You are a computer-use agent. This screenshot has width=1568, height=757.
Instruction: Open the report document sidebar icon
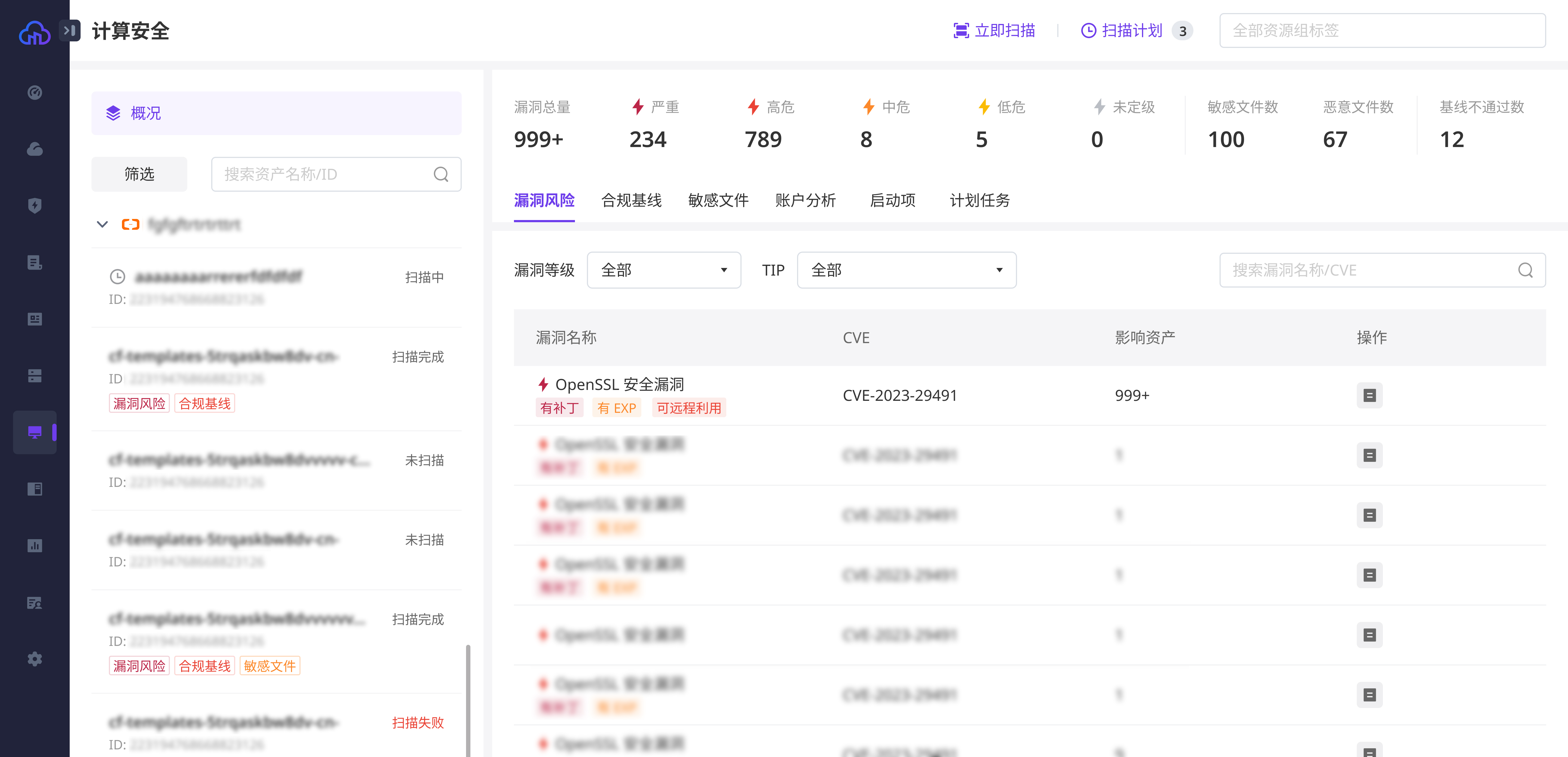click(35, 262)
